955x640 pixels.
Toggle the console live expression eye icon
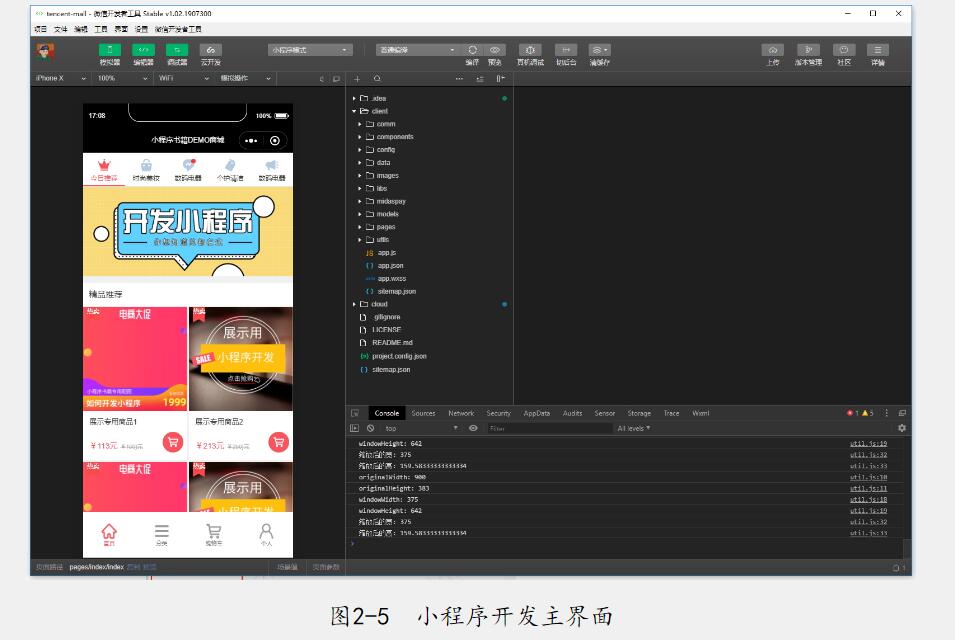[x=473, y=428]
